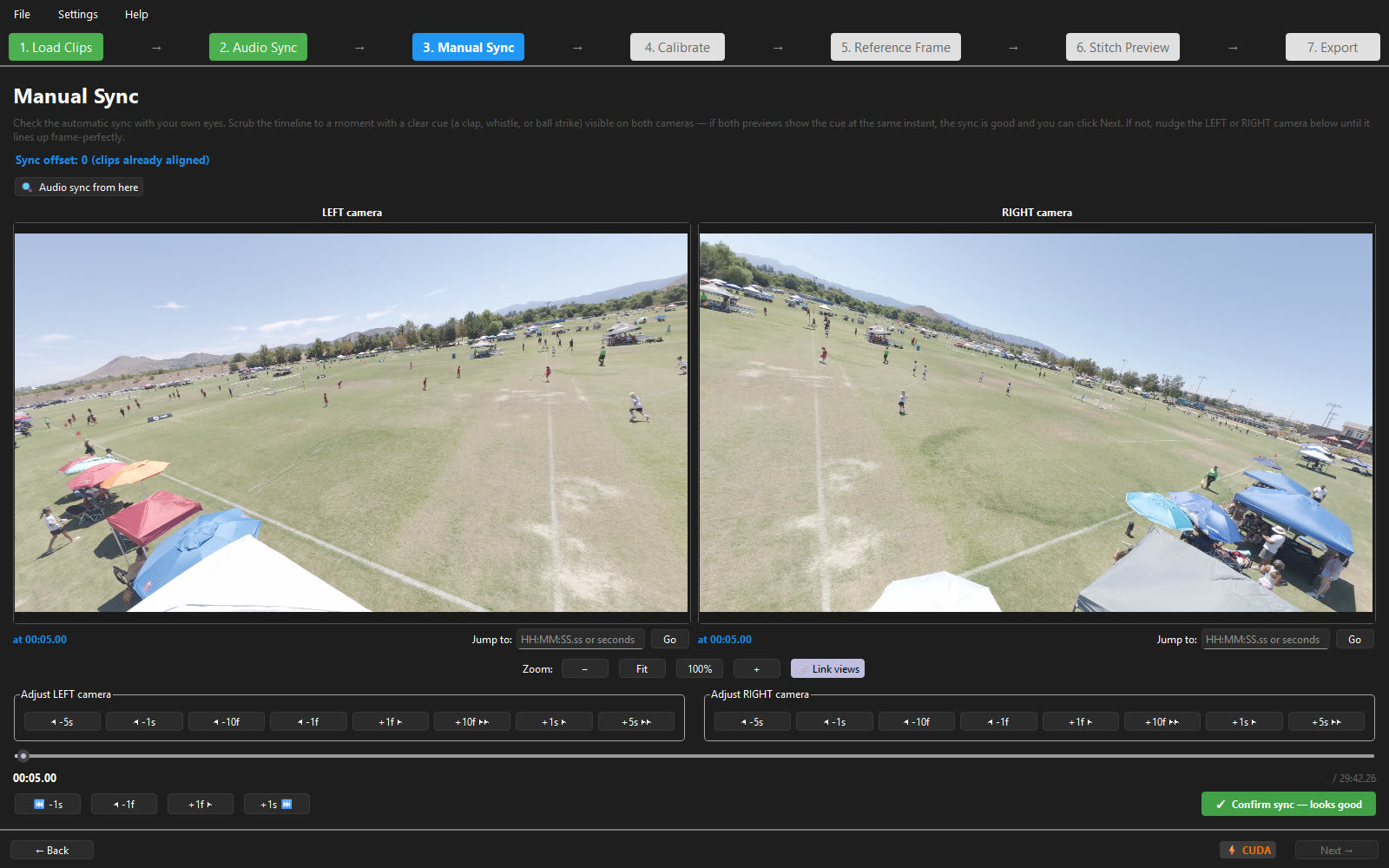Focus the LEFT camera Jump to field
The height and width of the screenshot is (868, 1389).
click(x=581, y=640)
